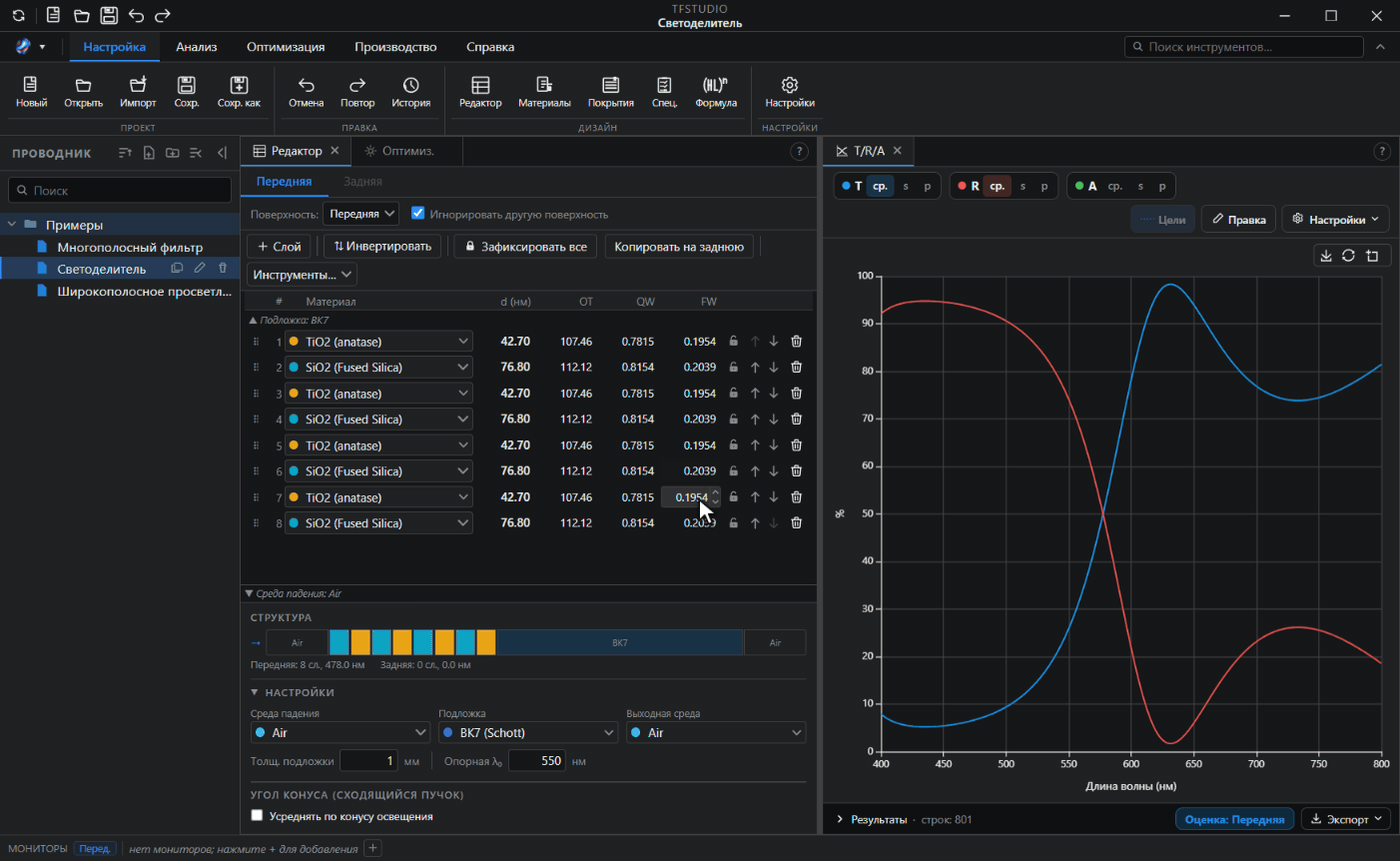Delete layer 3 with its trash icon
The image size is (1400, 861).
[x=796, y=393]
